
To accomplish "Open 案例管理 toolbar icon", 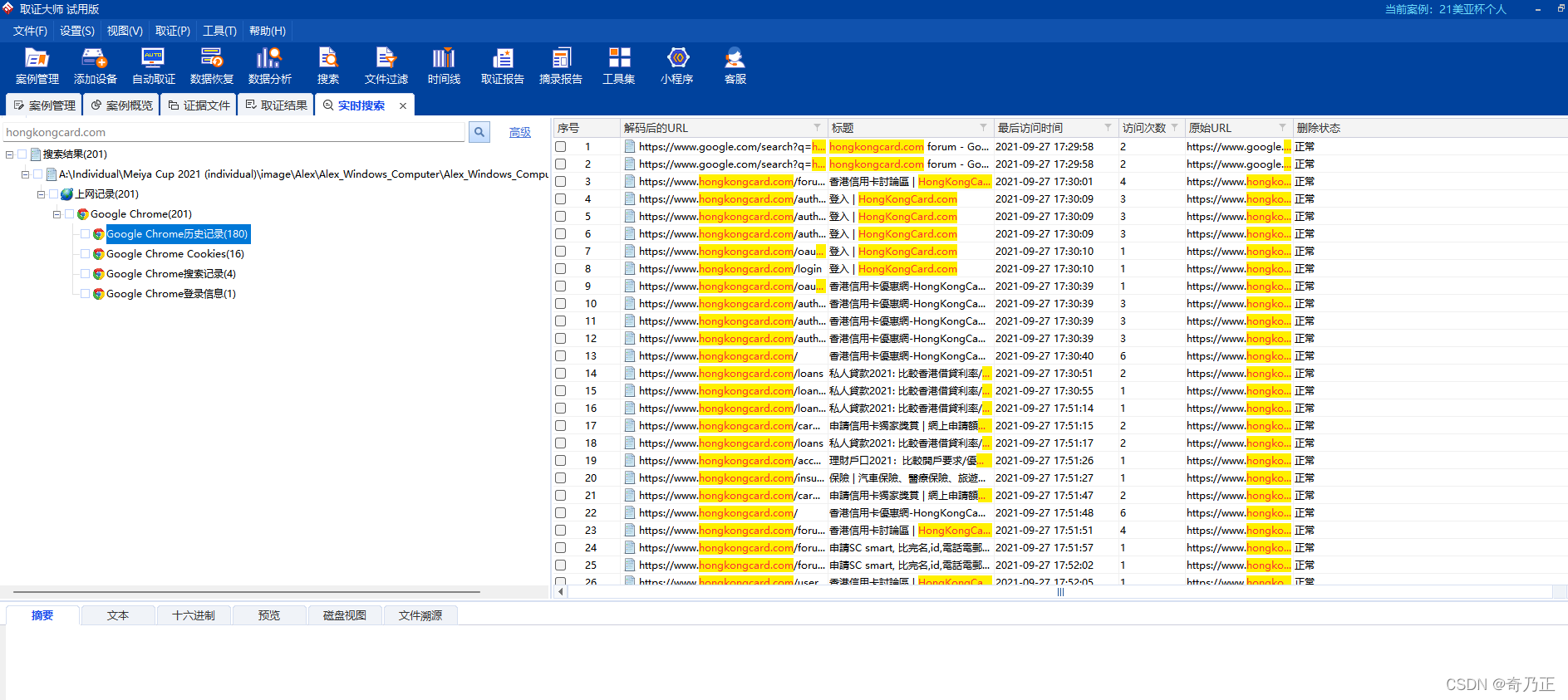I will tap(37, 66).
